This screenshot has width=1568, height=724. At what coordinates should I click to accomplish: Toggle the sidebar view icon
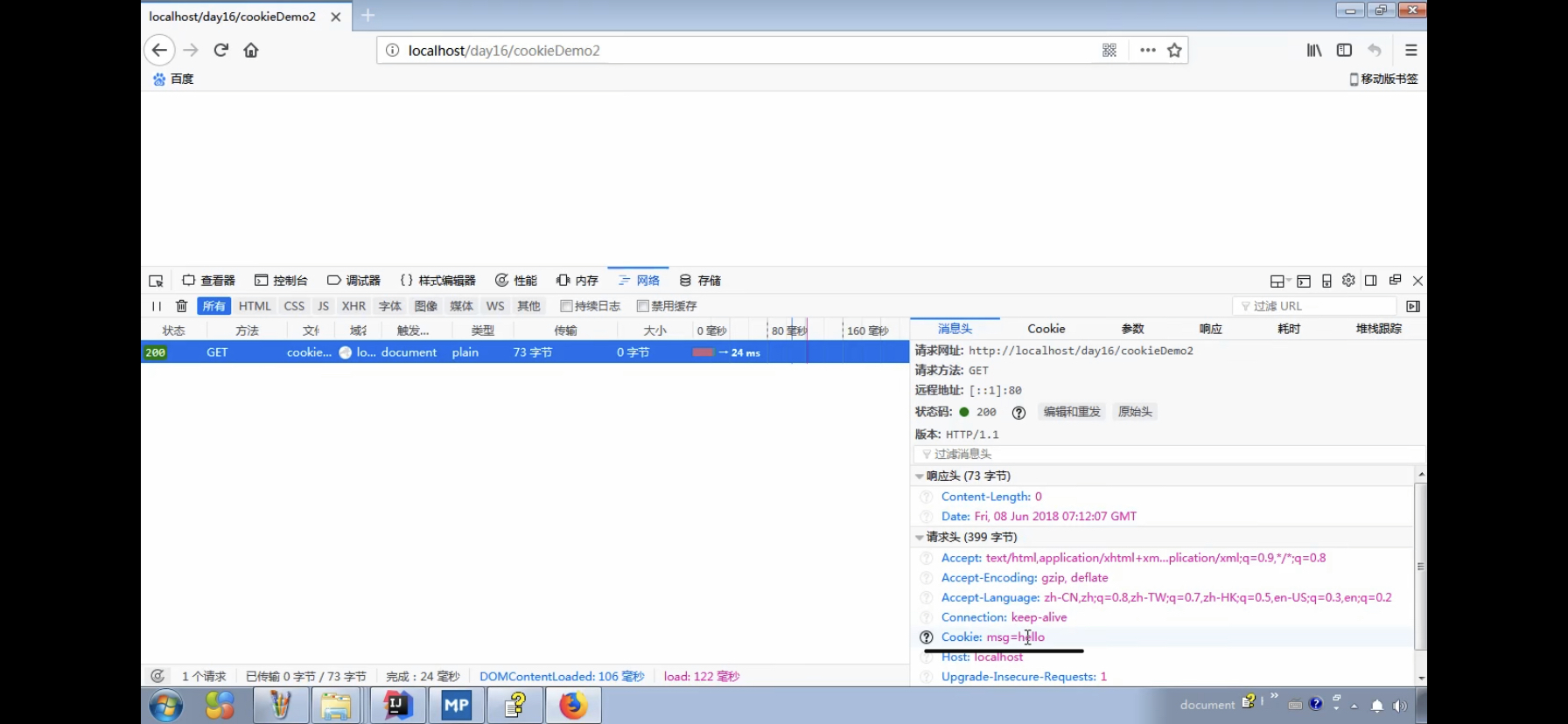coord(1344,51)
